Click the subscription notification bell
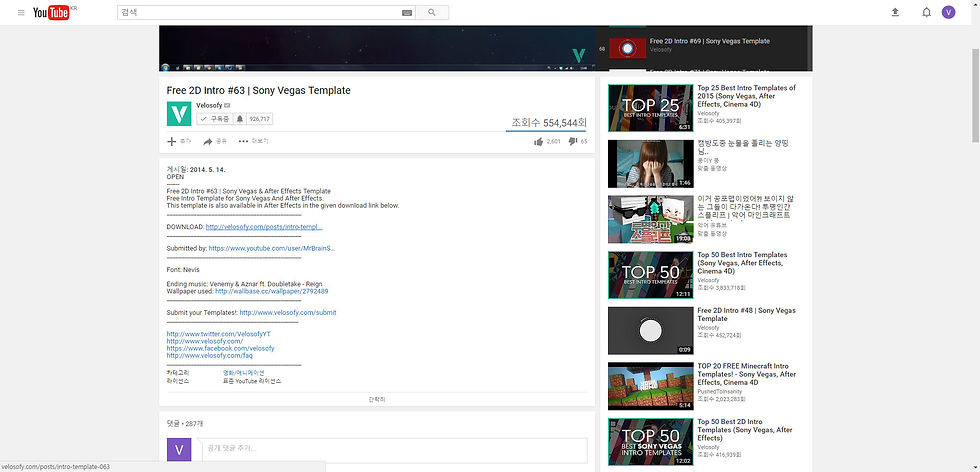 (x=239, y=119)
